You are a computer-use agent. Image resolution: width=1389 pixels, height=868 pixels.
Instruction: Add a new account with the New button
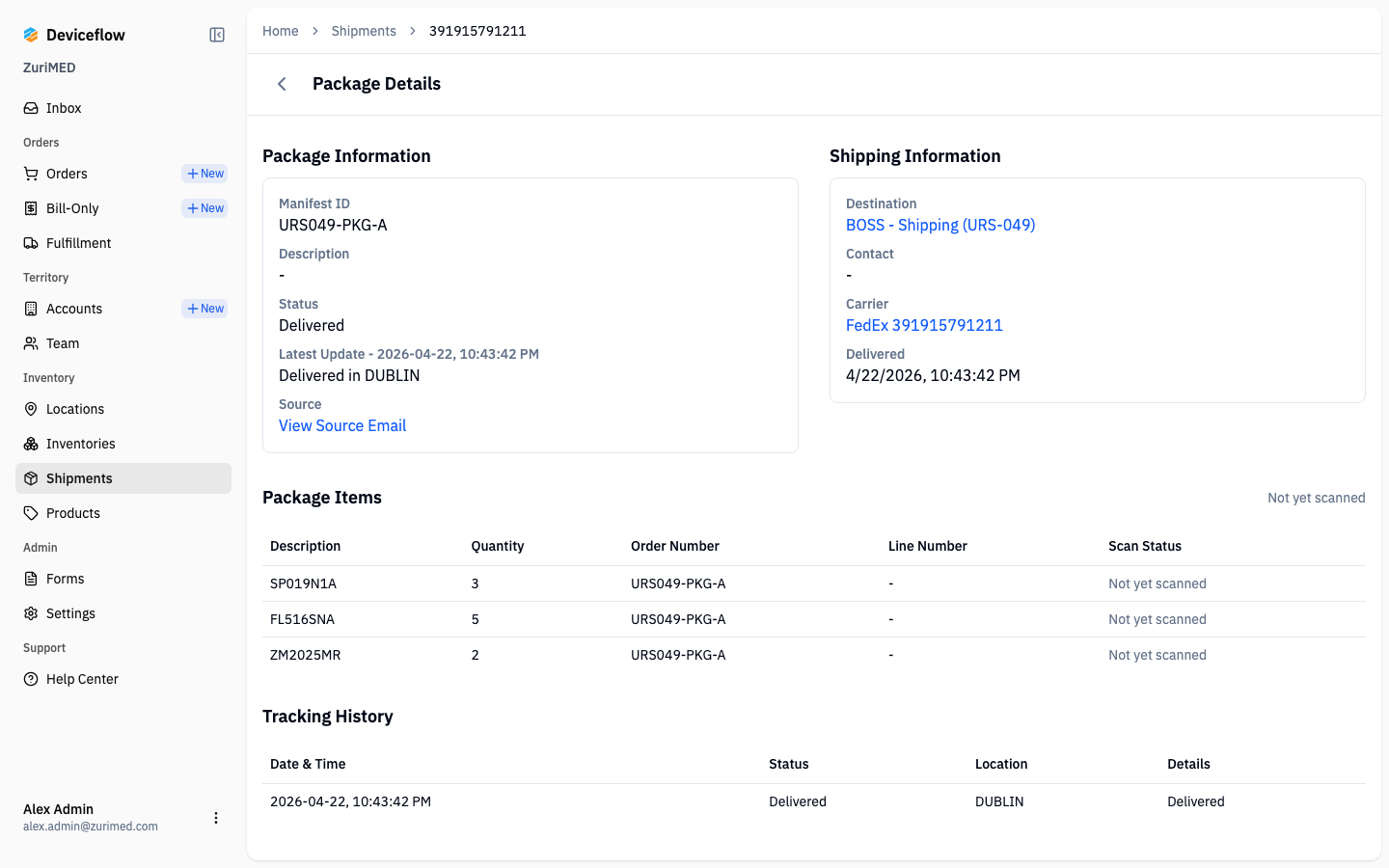click(x=204, y=309)
